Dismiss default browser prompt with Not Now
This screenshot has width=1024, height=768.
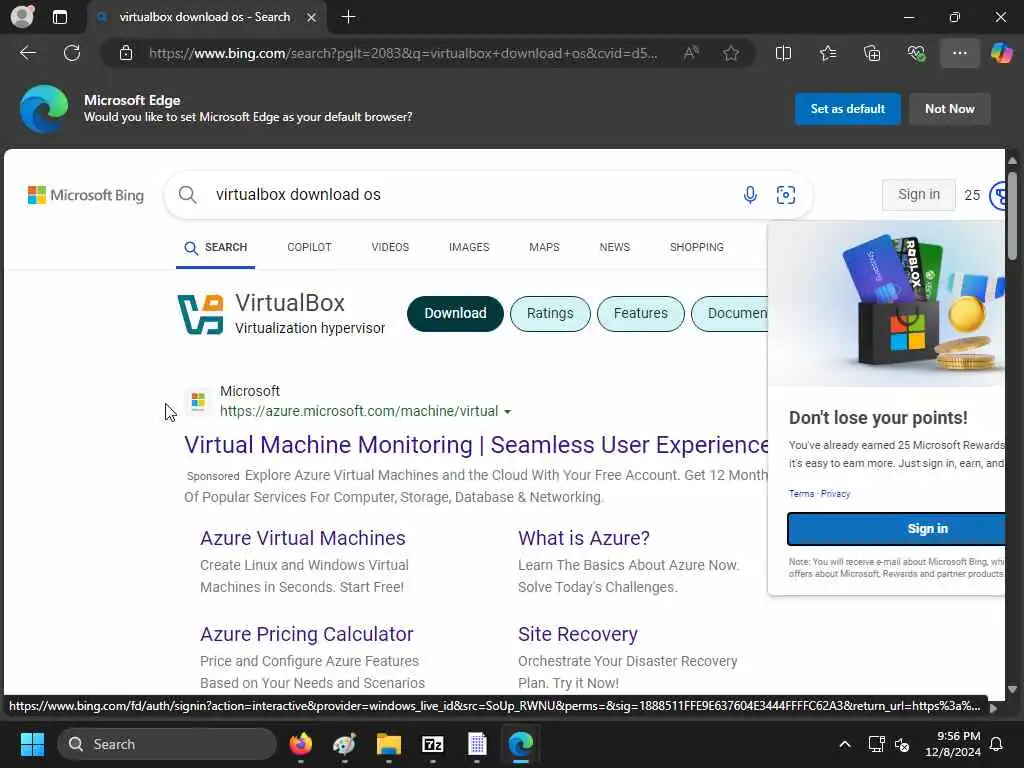click(949, 109)
